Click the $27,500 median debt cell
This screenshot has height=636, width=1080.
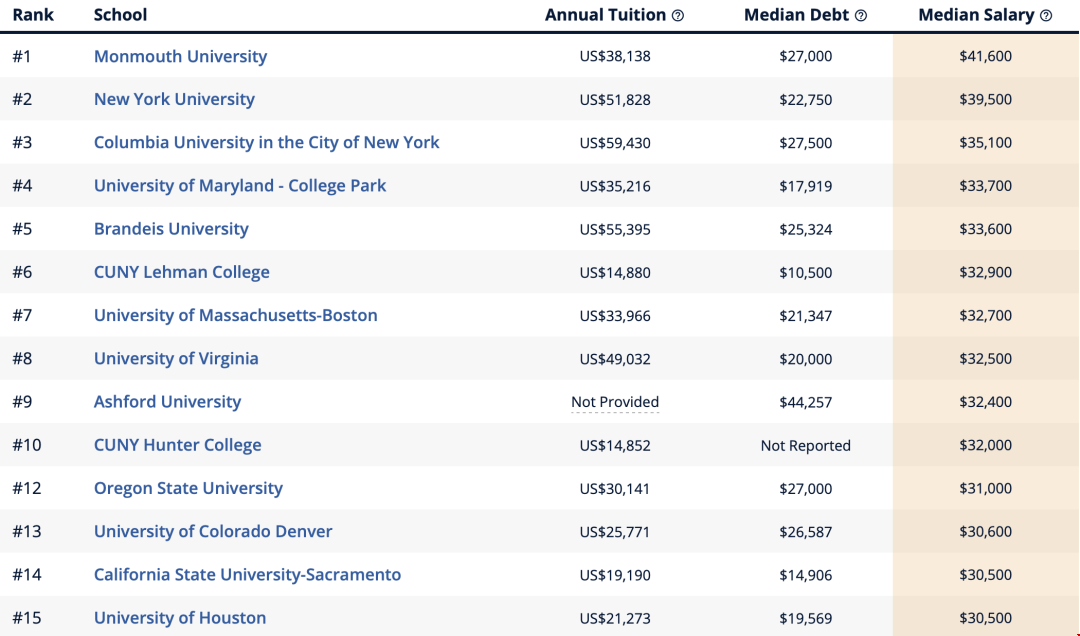(806, 143)
